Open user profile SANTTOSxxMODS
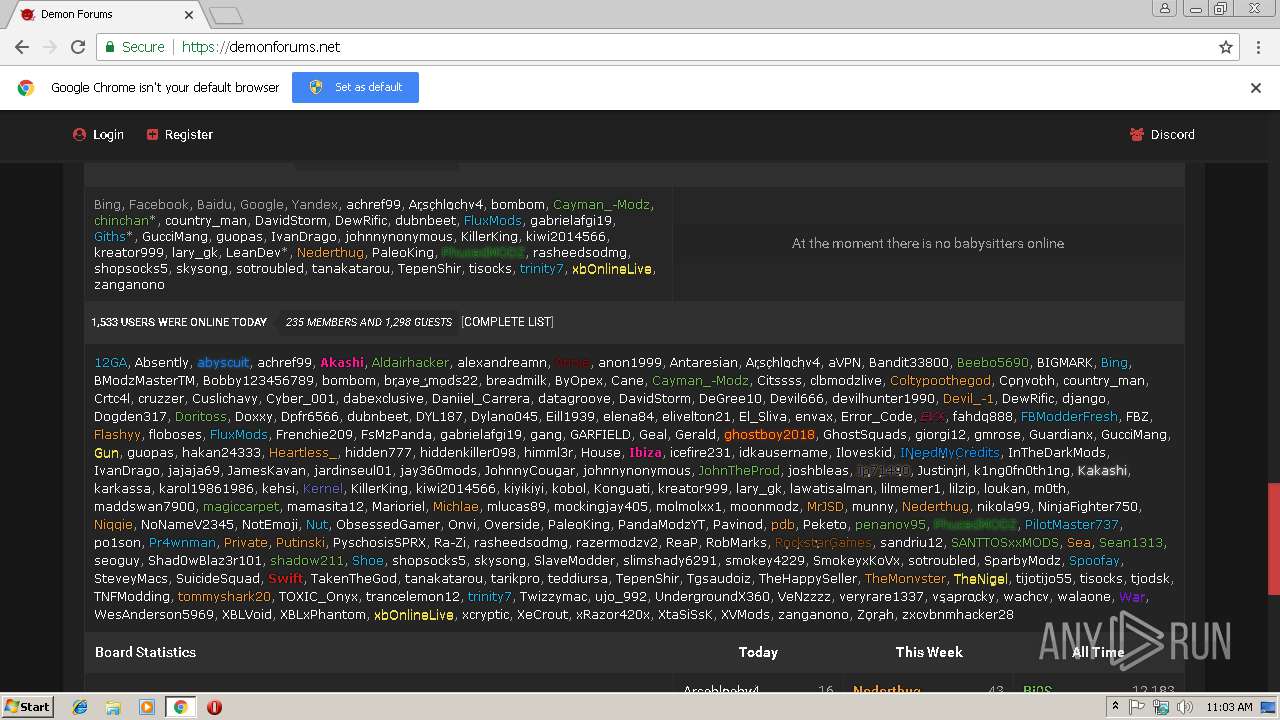The height and width of the screenshot is (720, 1280). point(1004,543)
